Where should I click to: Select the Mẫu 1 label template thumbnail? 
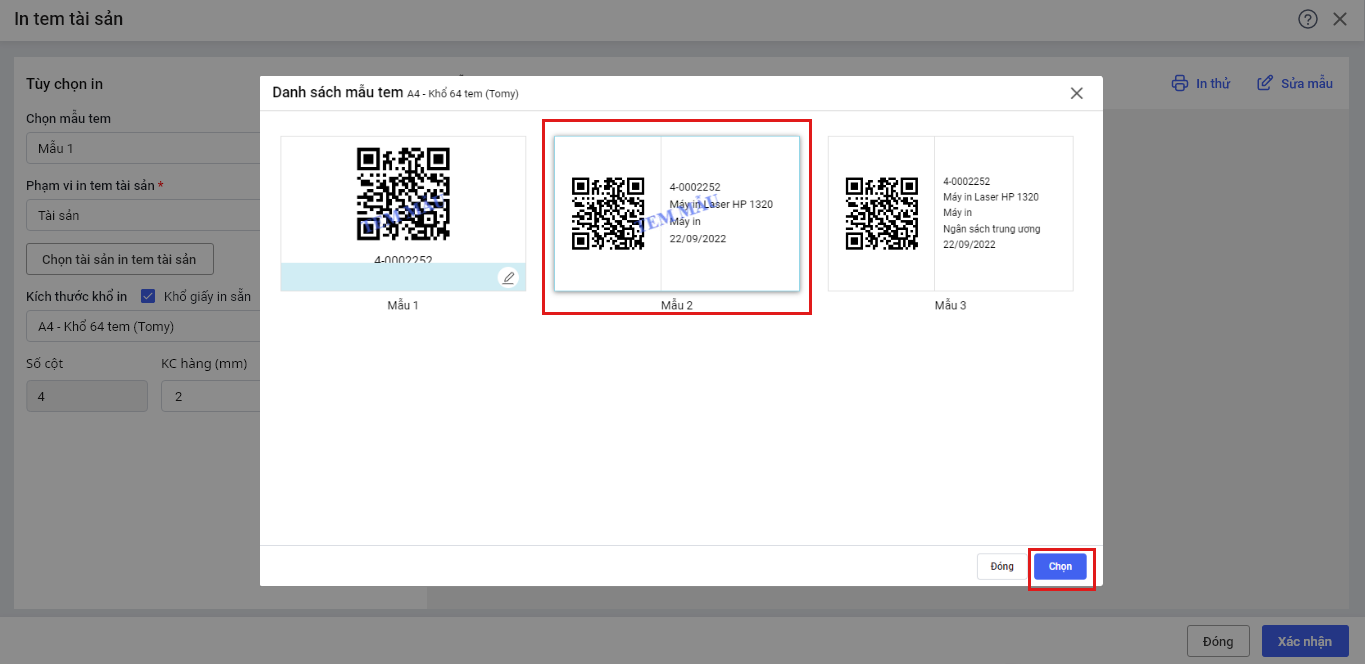point(403,214)
